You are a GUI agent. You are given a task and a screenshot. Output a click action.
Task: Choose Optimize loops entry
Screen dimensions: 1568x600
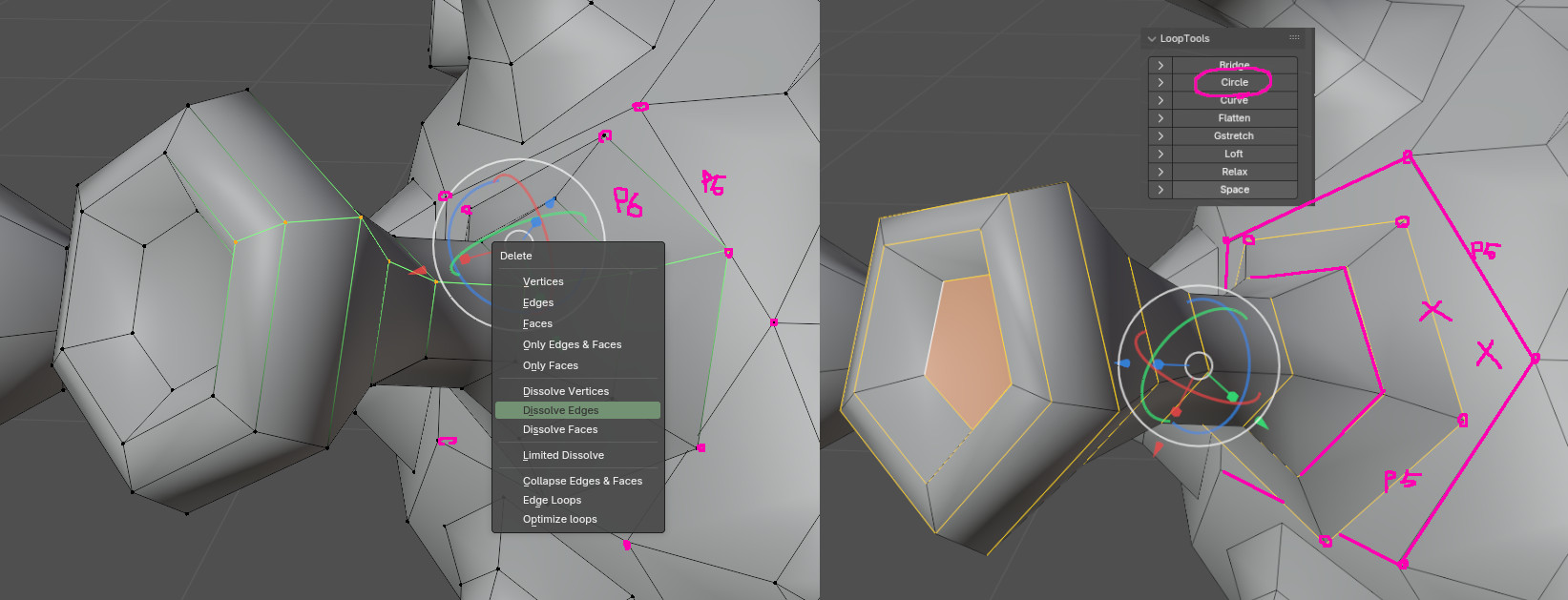(x=577, y=519)
